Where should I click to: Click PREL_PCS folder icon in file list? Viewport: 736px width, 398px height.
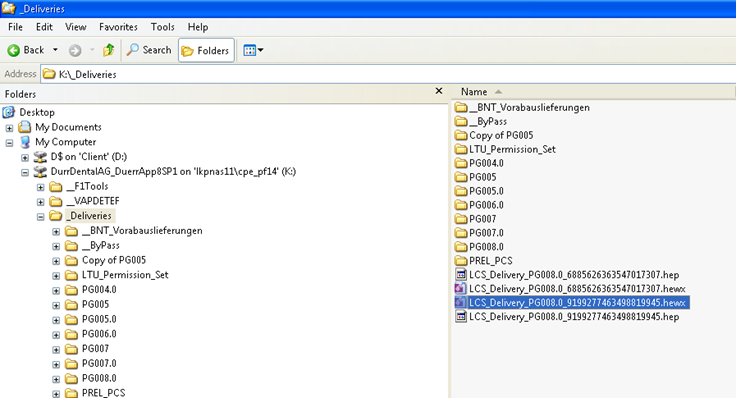click(461, 261)
